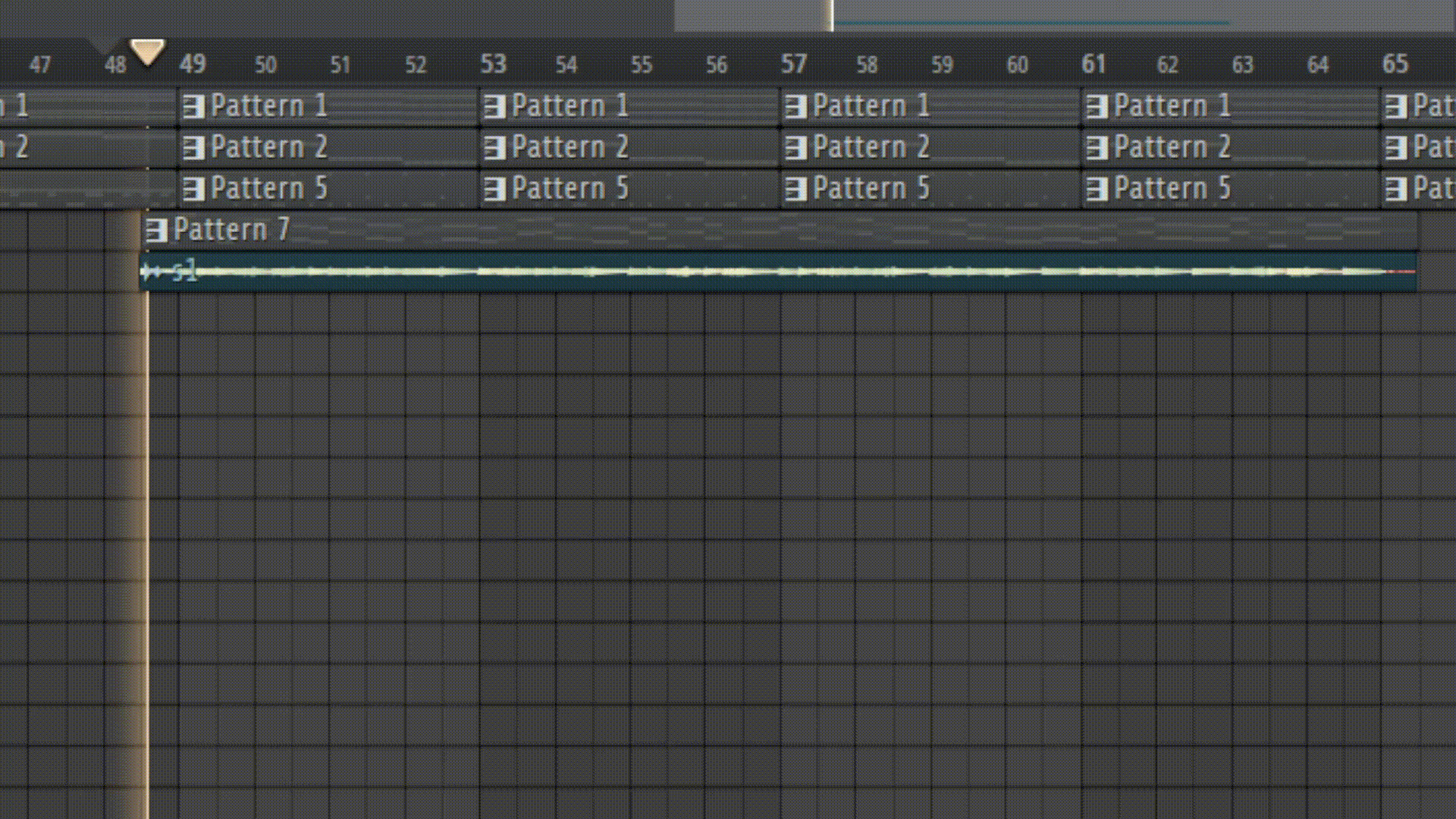Jump to bar 53 on the timeline ruler
The image size is (1456, 819).
[x=493, y=64]
